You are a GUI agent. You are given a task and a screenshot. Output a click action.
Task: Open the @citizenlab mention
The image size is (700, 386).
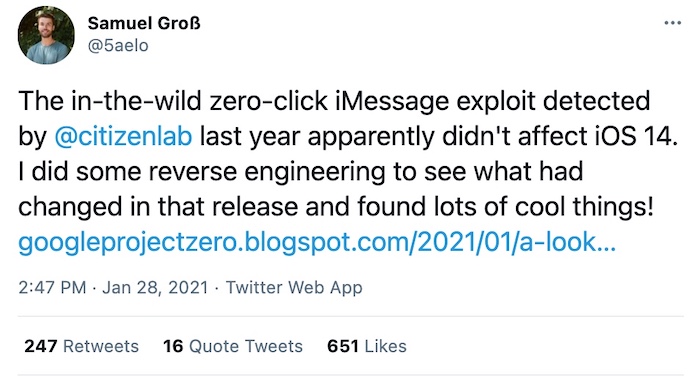(x=123, y=136)
